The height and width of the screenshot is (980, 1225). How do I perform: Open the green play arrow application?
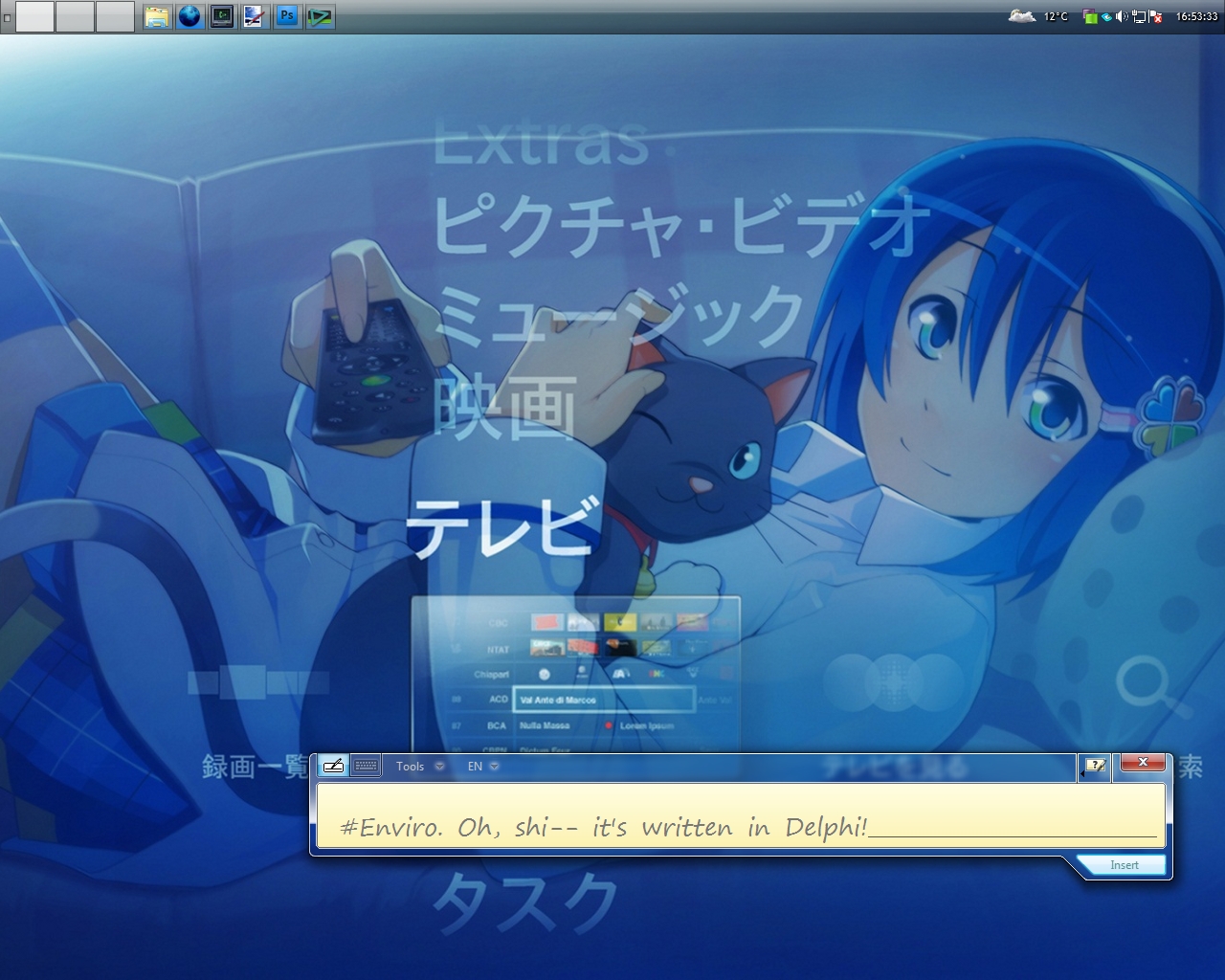click(320, 16)
